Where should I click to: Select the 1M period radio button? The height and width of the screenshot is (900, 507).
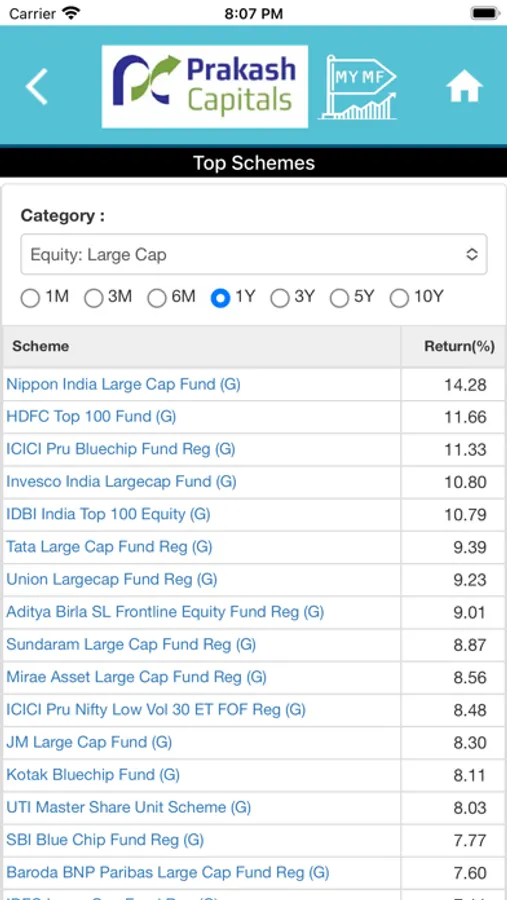(30, 298)
